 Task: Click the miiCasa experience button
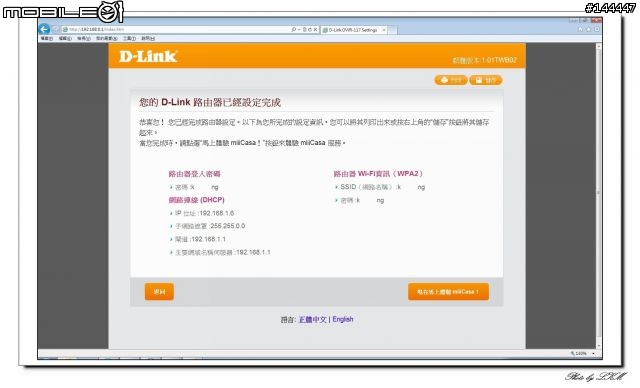click(448, 292)
